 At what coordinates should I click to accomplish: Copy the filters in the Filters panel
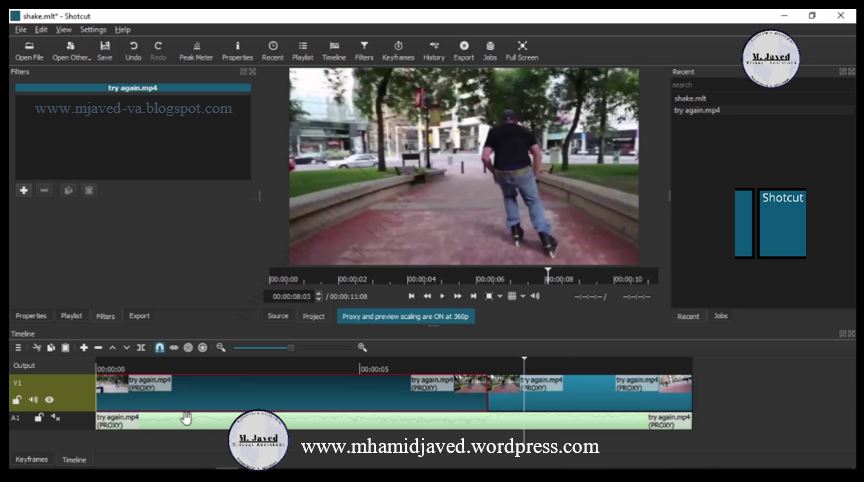click(68, 190)
